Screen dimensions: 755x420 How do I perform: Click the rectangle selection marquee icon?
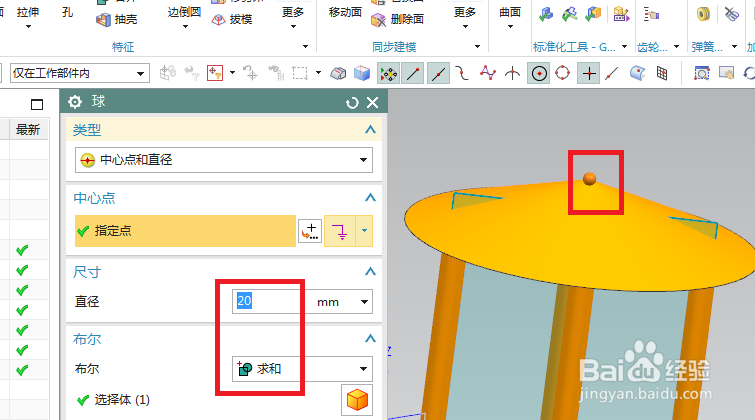(x=300, y=73)
